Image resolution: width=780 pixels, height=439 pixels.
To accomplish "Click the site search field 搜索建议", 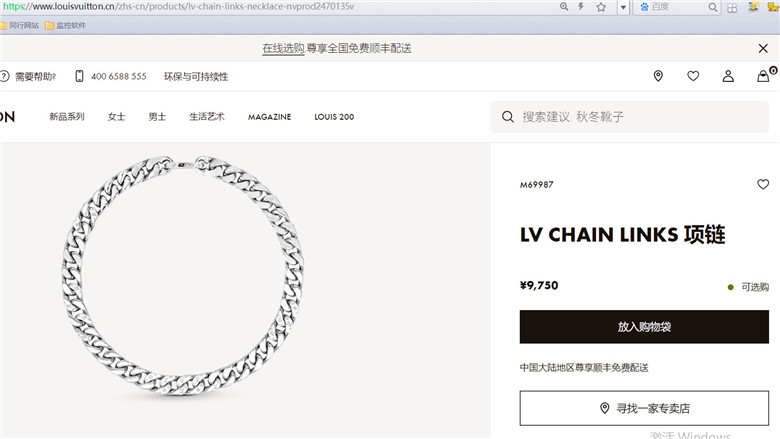I will [x=630, y=117].
